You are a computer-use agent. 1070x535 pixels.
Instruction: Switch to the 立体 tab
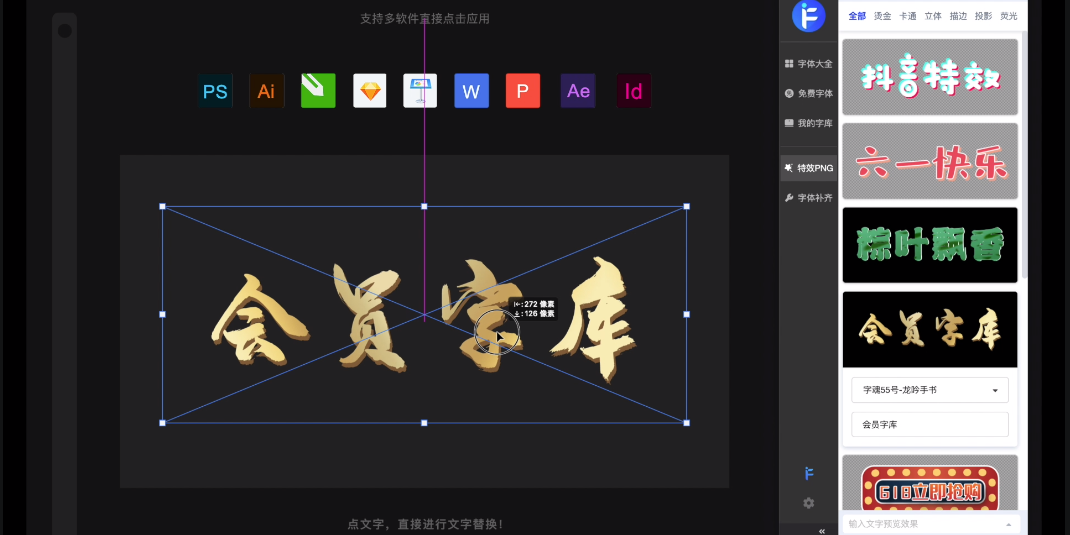[933, 16]
